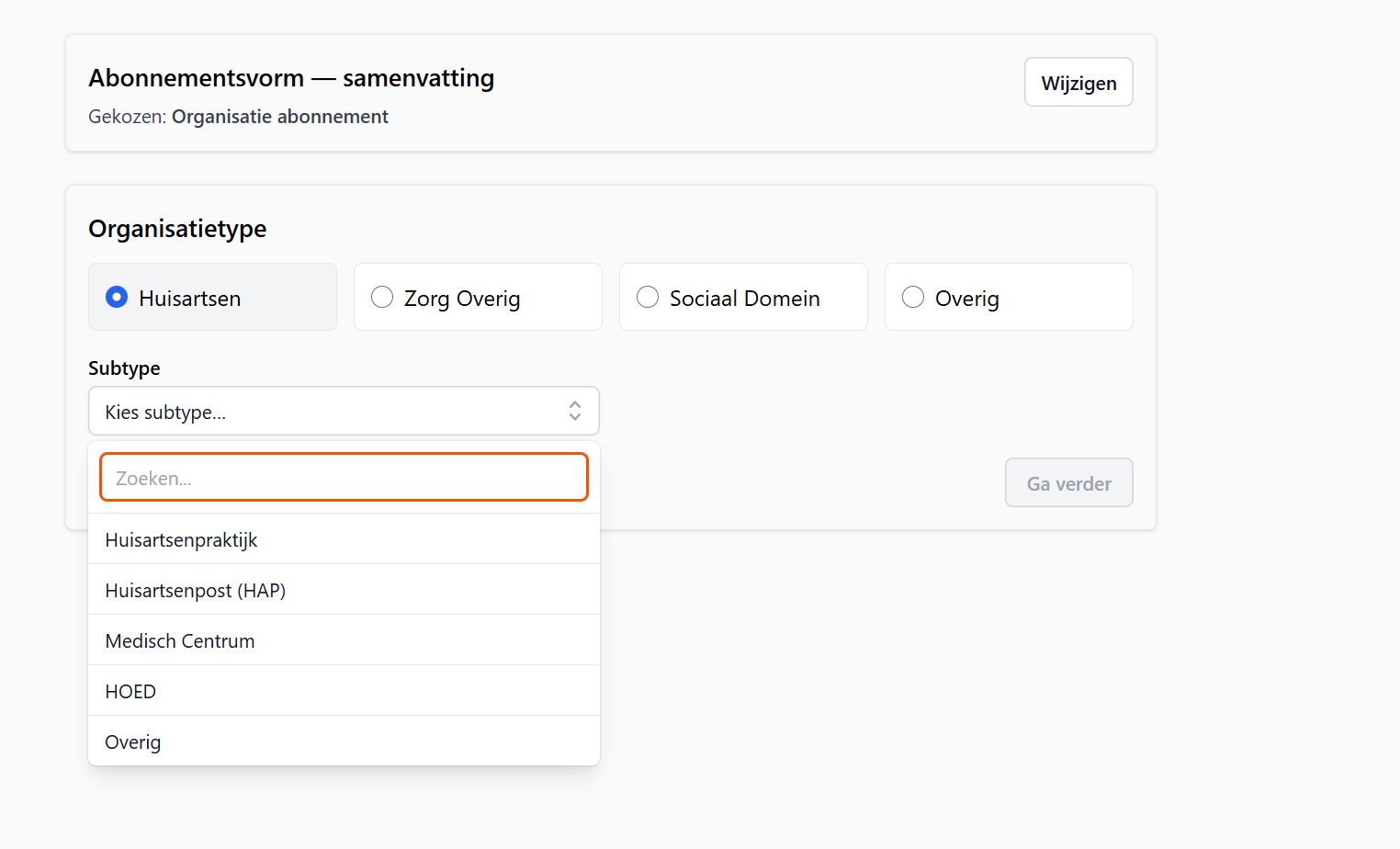This screenshot has width=1400, height=849.
Task: Select the Huisartsen radio button
Action: [117, 297]
